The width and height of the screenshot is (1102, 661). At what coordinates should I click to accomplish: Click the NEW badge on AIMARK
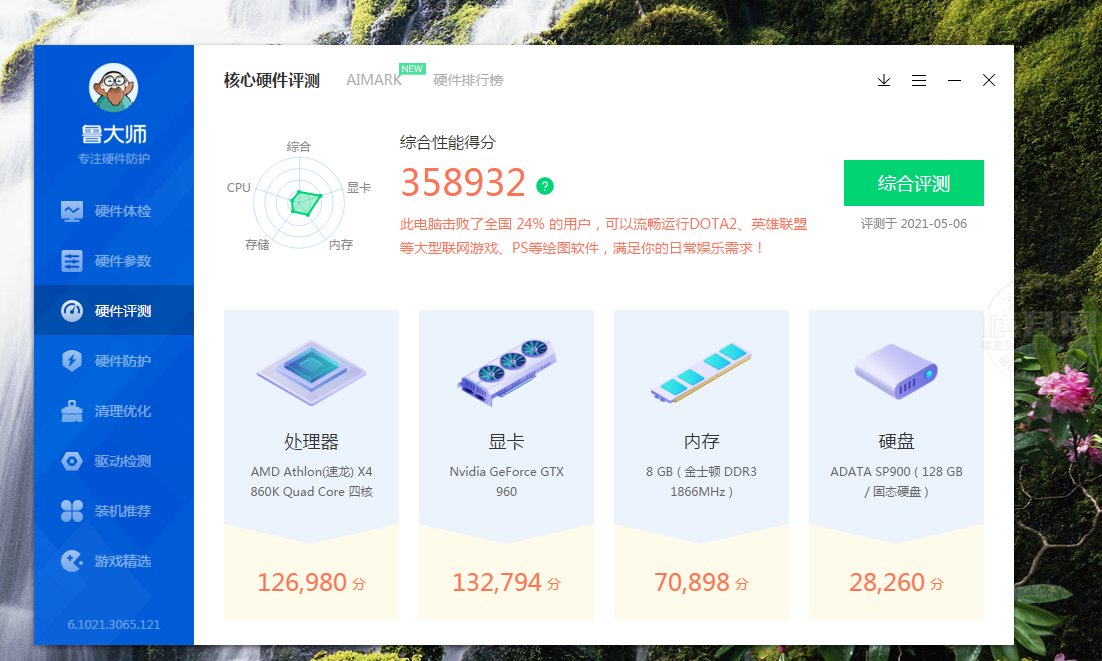[x=412, y=69]
